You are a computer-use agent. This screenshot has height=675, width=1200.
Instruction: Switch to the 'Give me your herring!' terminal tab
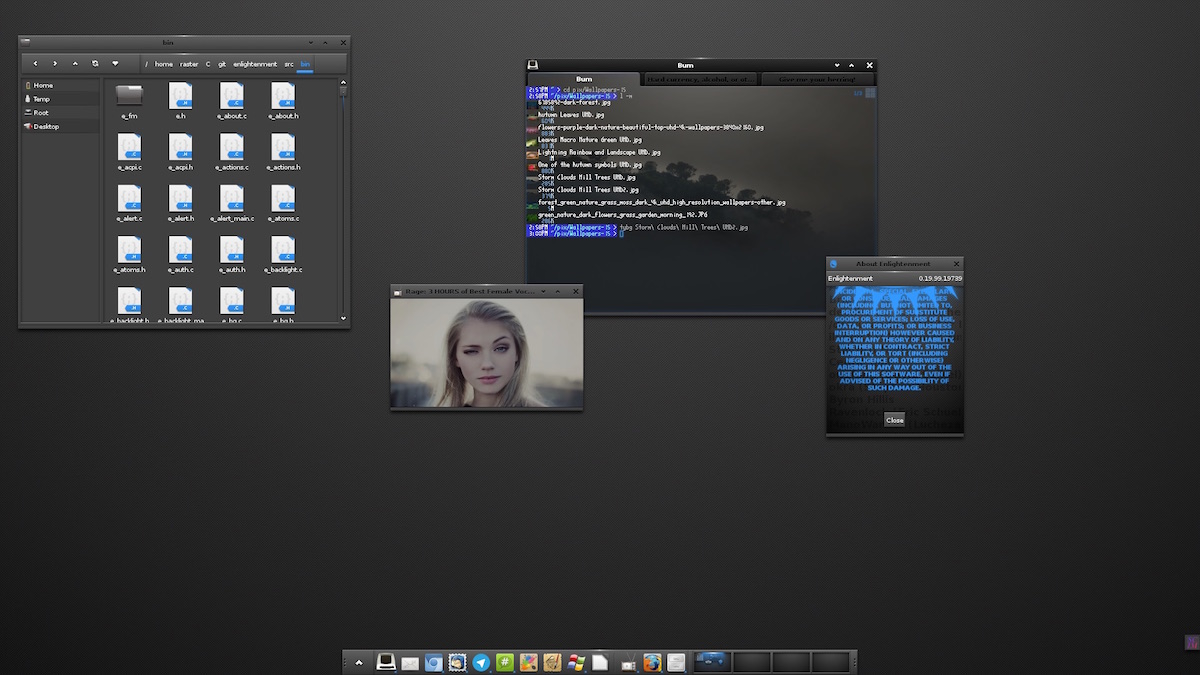click(x=818, y=78)
